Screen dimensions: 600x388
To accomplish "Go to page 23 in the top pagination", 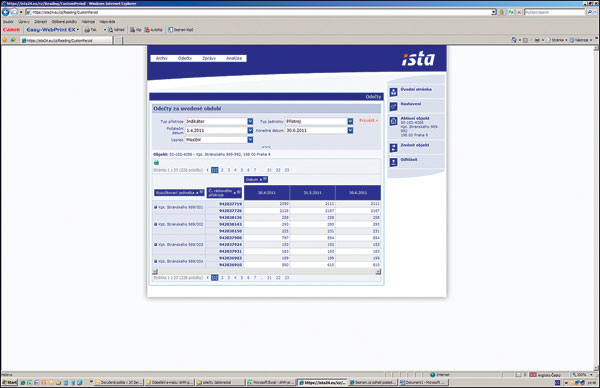I will pyautogui.click(x=287, y=170).
